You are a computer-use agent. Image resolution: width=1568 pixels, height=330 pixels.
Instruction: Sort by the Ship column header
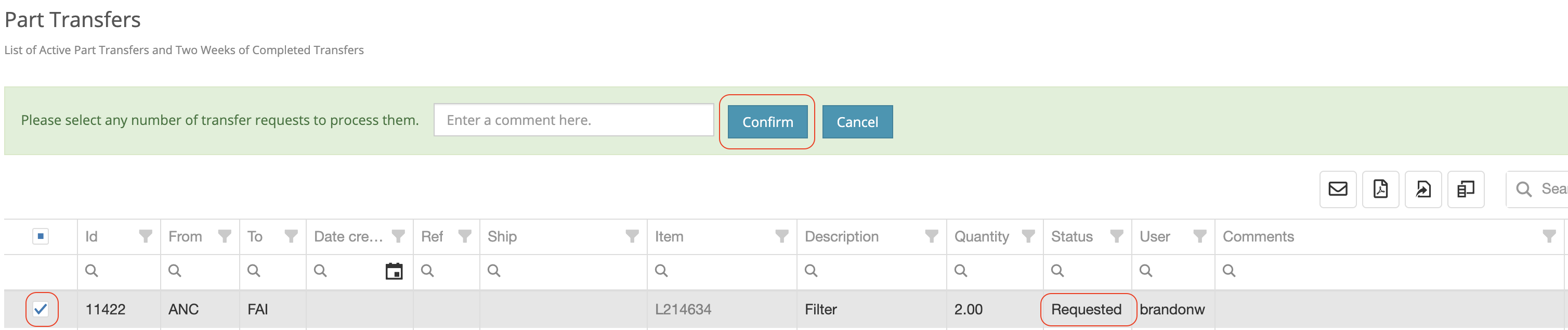pyautogui.click(x=502, y=237)
